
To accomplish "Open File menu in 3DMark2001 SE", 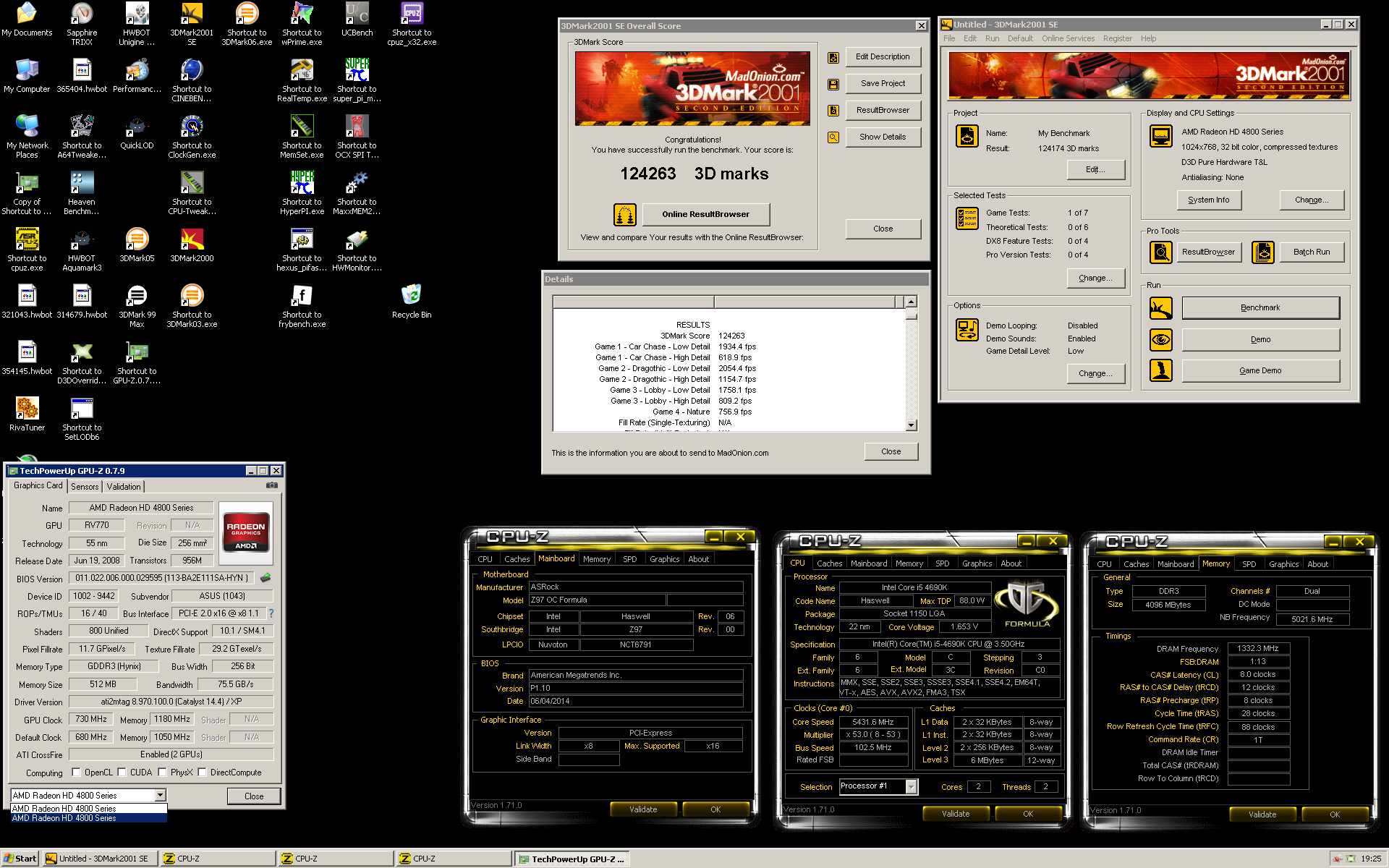I will [949, 38].
